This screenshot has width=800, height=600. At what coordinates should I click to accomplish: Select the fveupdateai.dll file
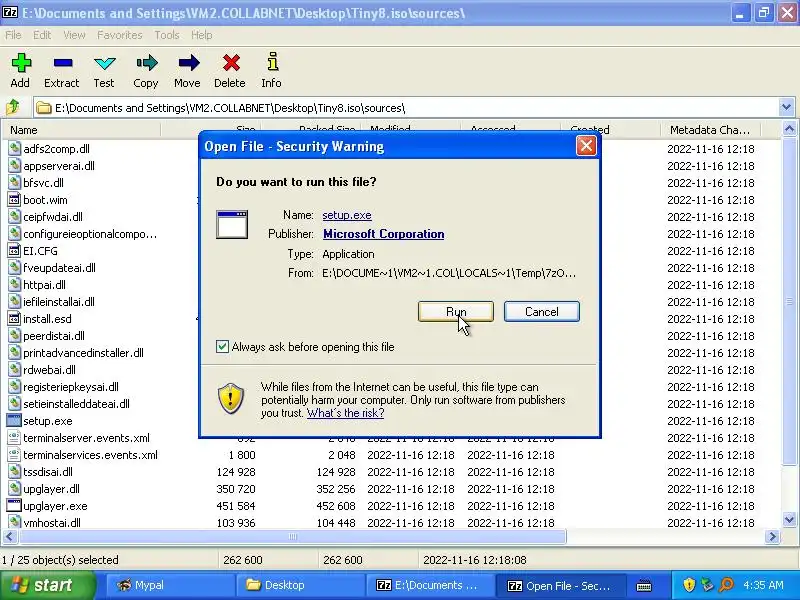click(x=59, y=267)
